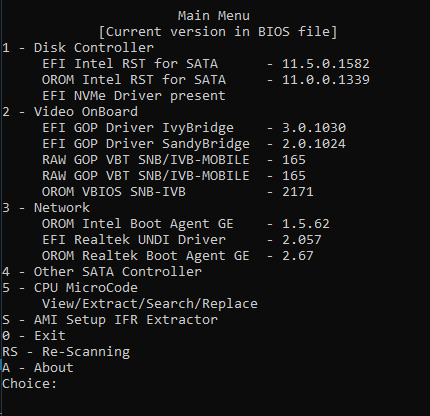
Task: Select the Disk Controller menu entry
Action: point(78,48)
